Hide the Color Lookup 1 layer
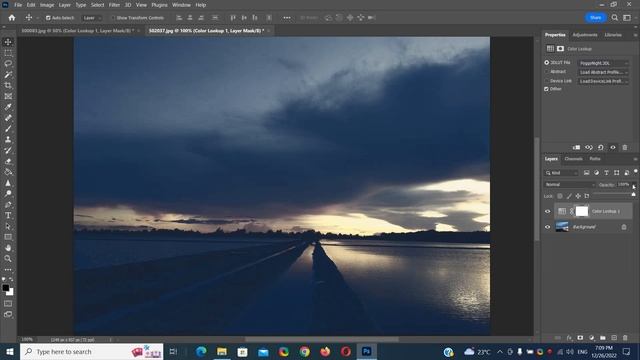640x360 pixels. [548, 211]
